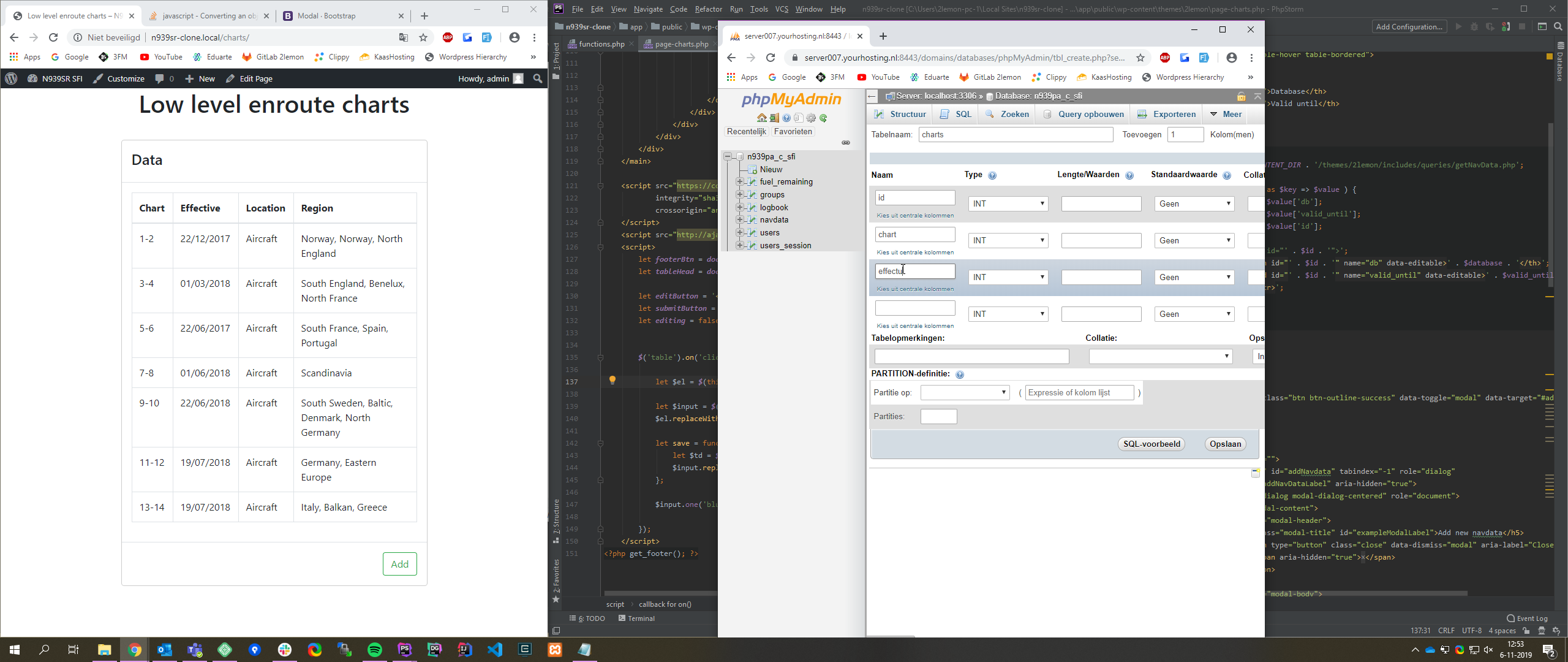Open the Partitie op dropdown
The image size is (1568, 662).
click(965, 393)
